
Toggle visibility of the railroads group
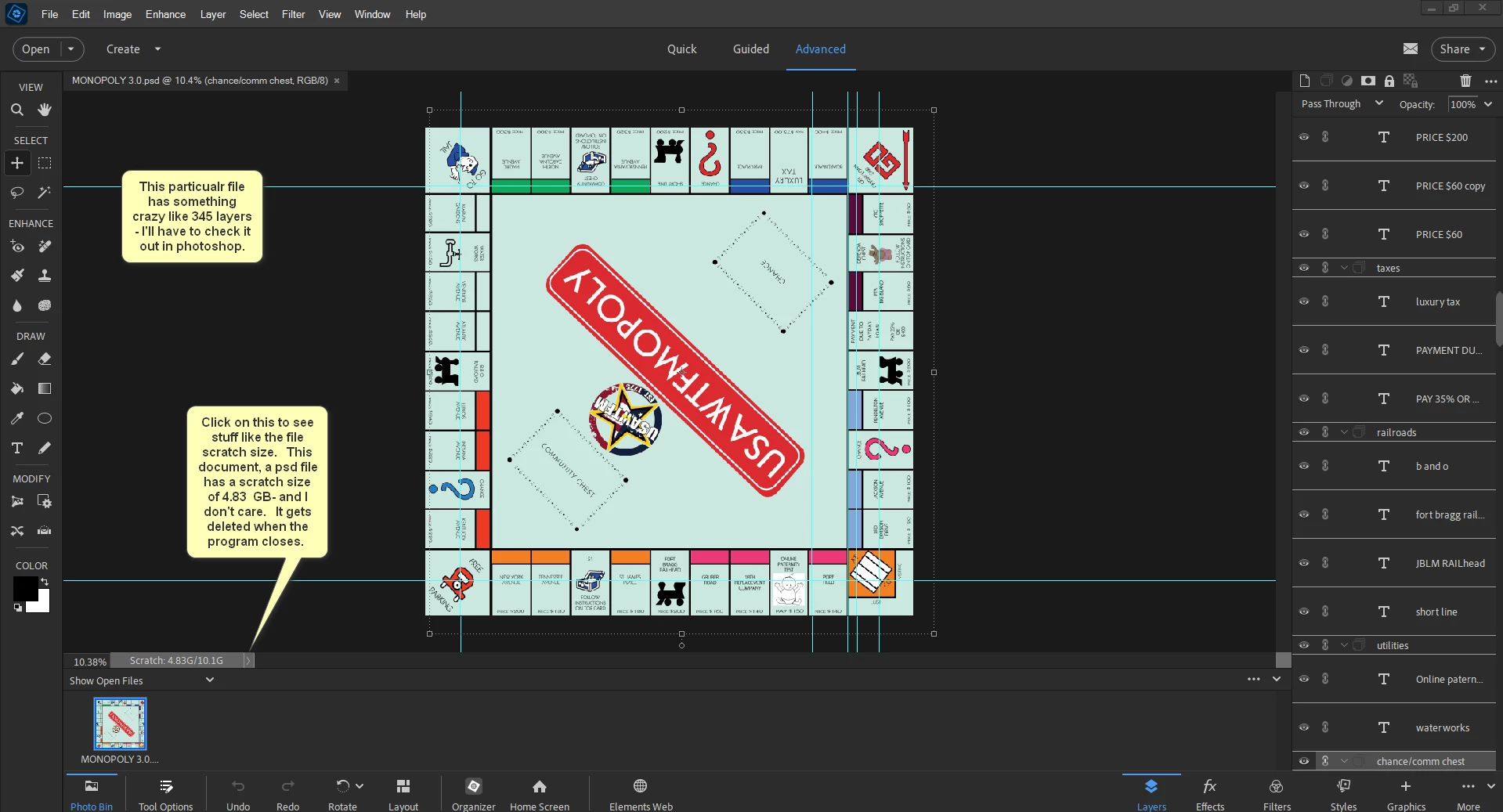[x=1304, y=432]
